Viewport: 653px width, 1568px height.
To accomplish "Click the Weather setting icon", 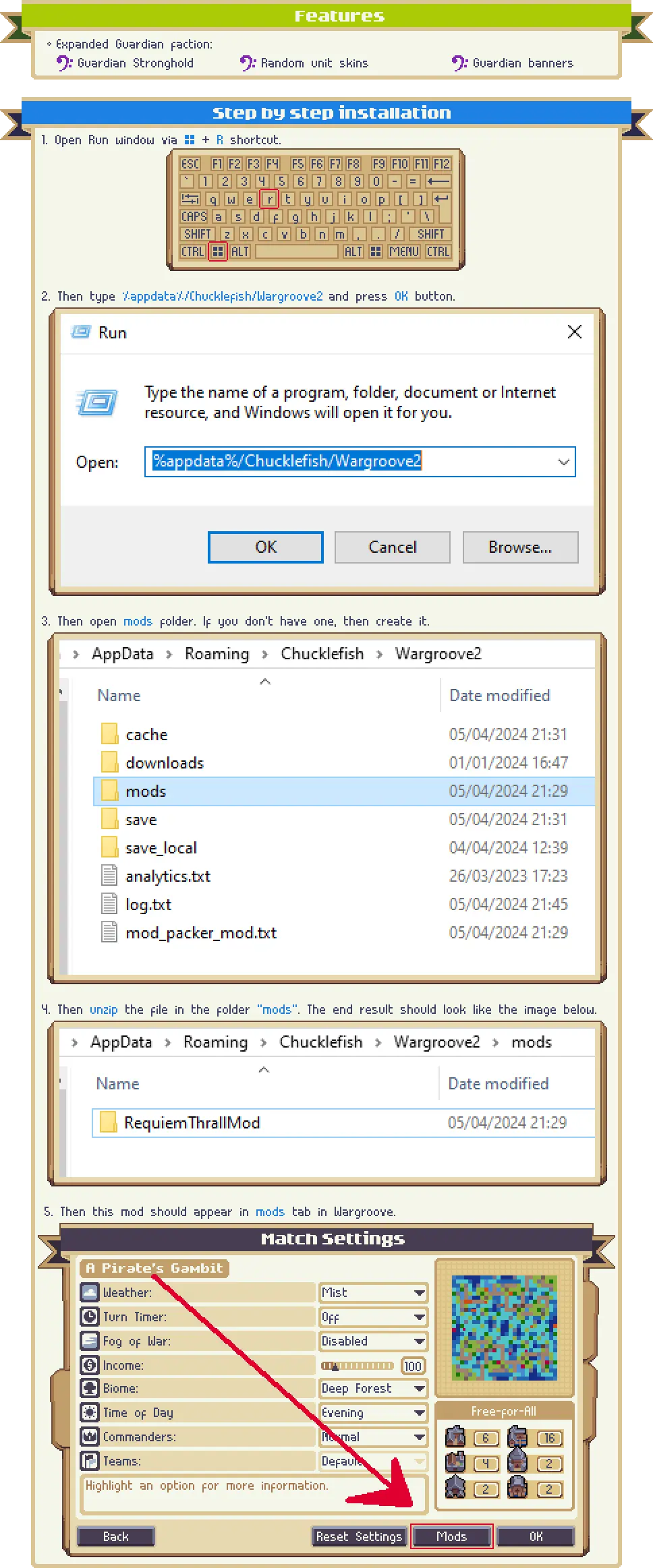I will [x=90, y=1292].
